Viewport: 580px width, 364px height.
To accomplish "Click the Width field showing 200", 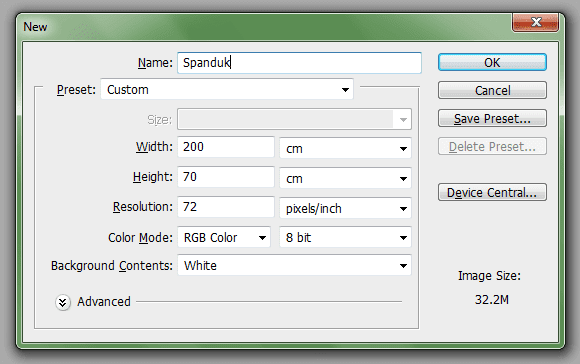I will [x=226, y=147].
